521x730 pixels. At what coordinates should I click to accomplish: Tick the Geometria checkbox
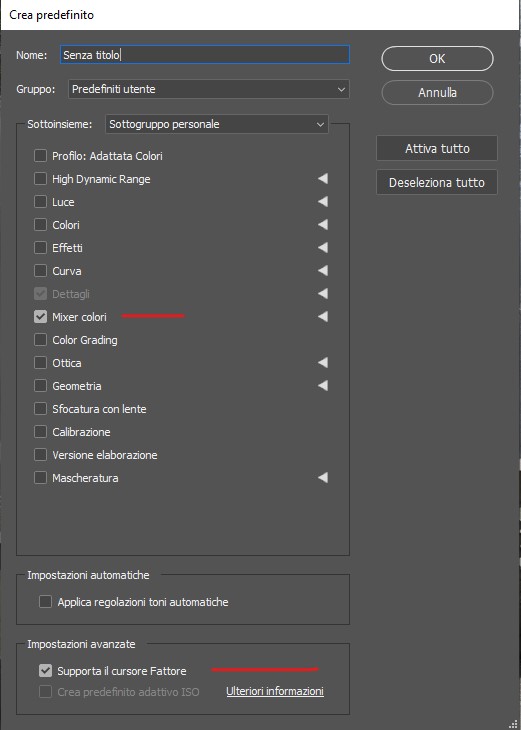[41, 385]
